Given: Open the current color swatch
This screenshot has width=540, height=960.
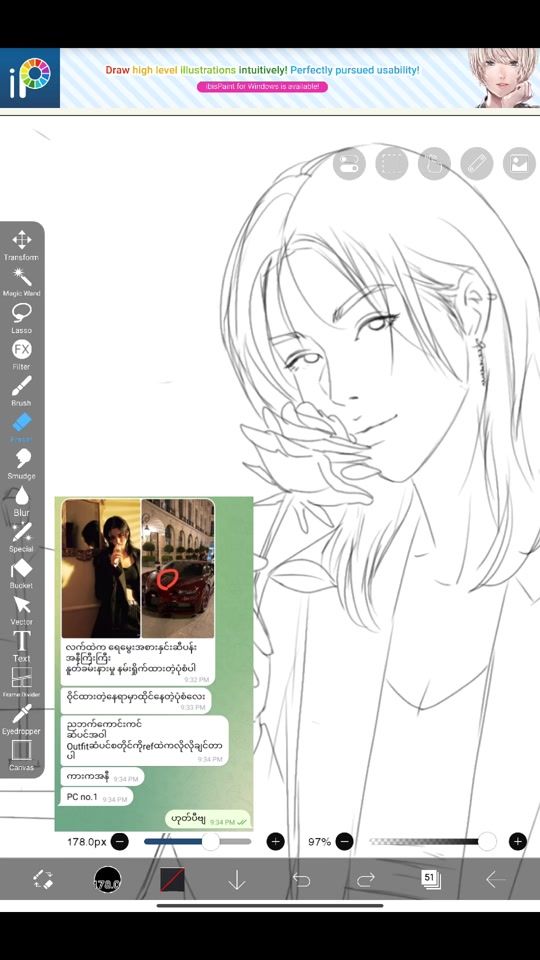Looking at the screenshot, I should pos(172,880).
